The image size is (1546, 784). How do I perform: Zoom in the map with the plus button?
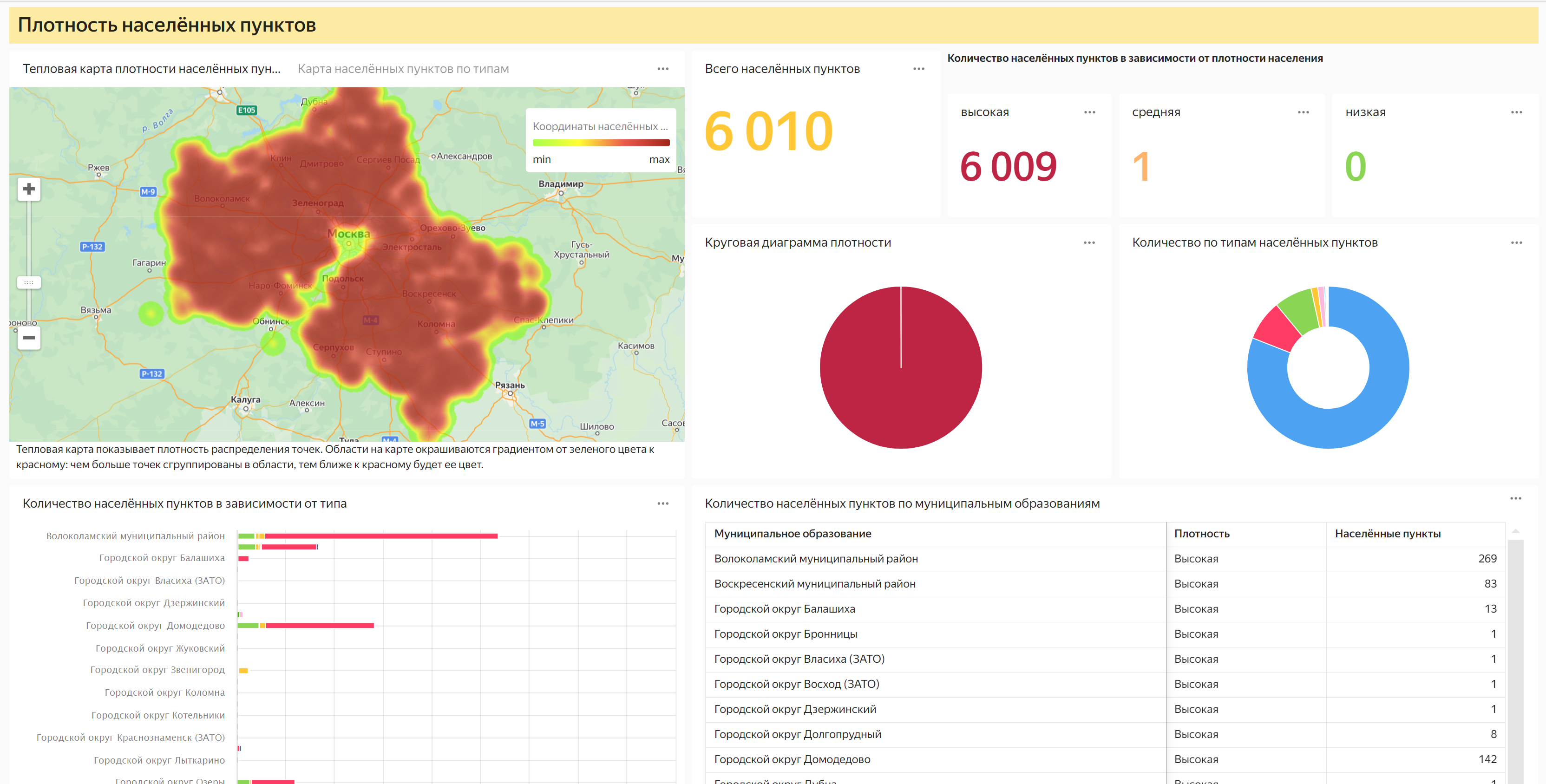29,189
